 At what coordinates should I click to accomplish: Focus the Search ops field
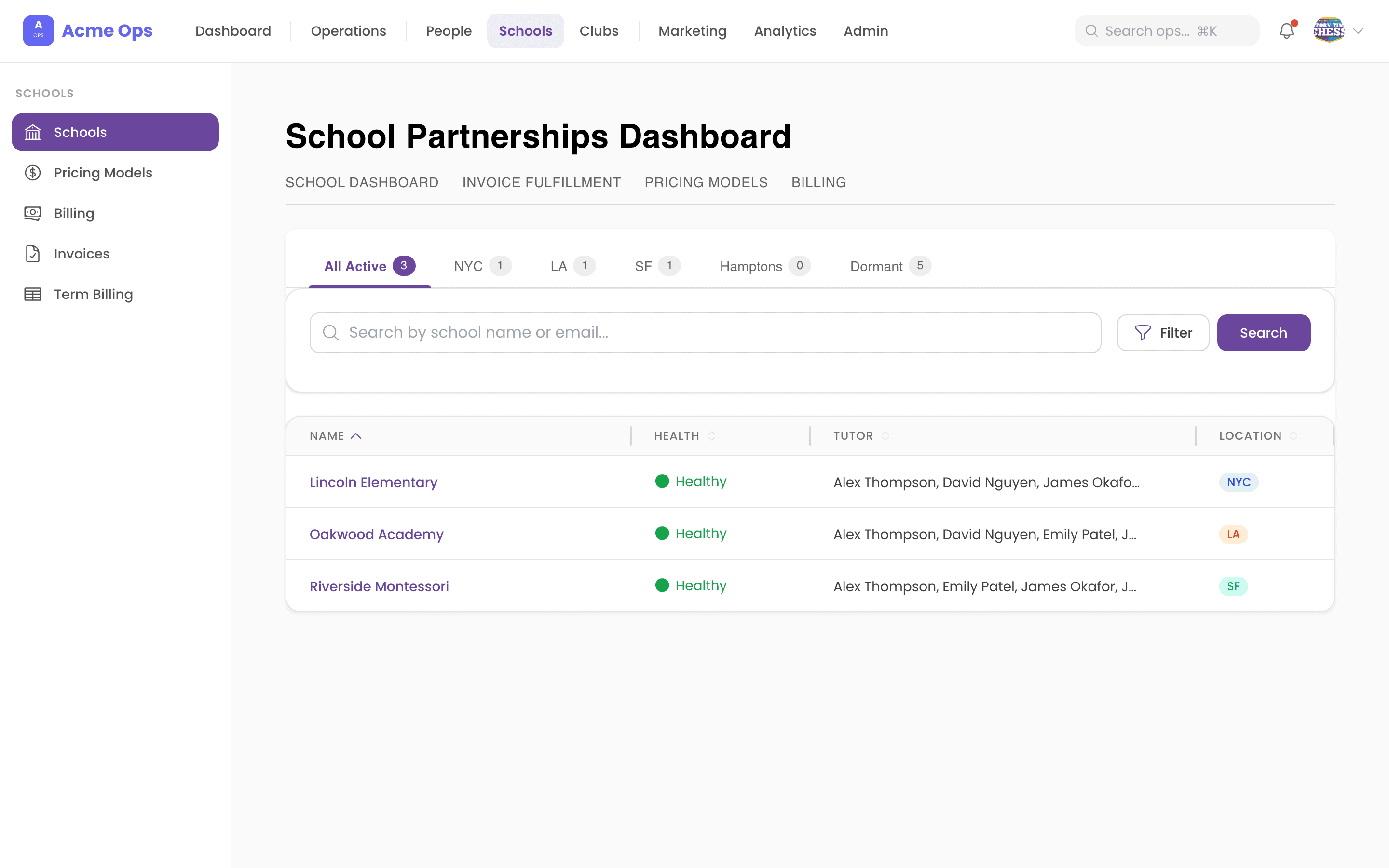pyautogui.click(x=1166, y=31)
